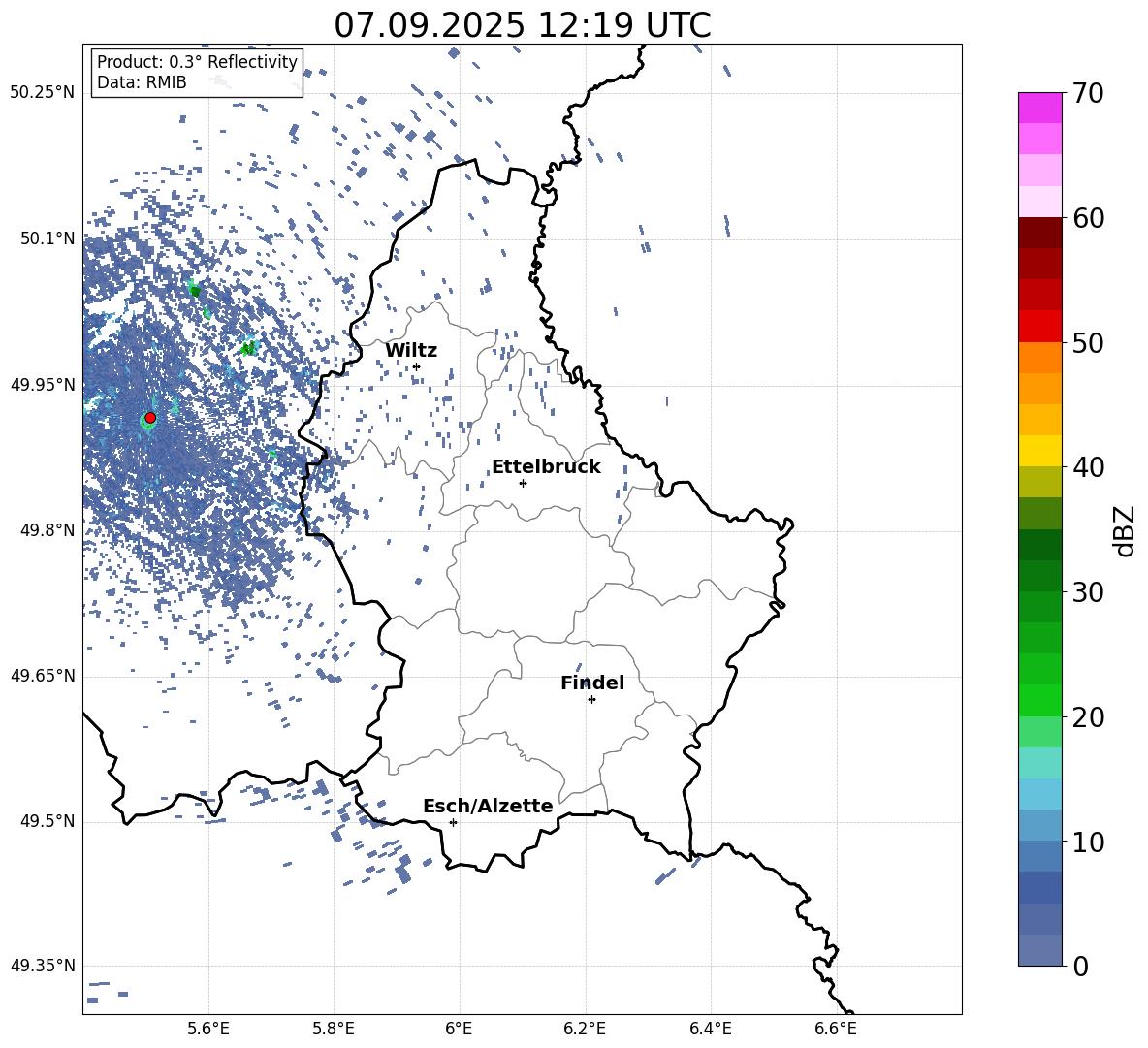The image size is (1148, 1048).
Task: Click the Data: RMIB text
Action: click(x=142, y=82)
